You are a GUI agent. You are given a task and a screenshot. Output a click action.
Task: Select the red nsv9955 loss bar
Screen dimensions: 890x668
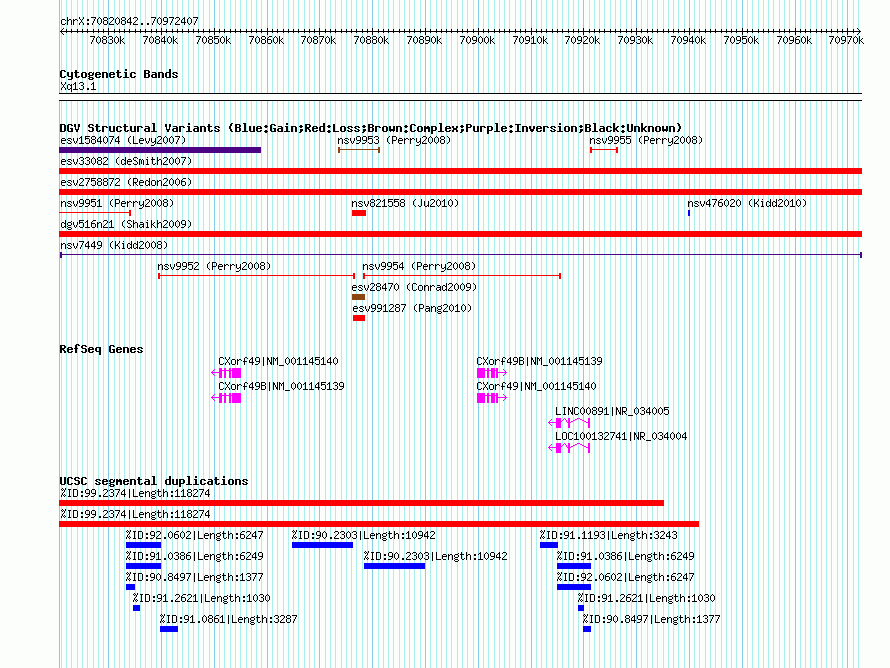point(604,150)
